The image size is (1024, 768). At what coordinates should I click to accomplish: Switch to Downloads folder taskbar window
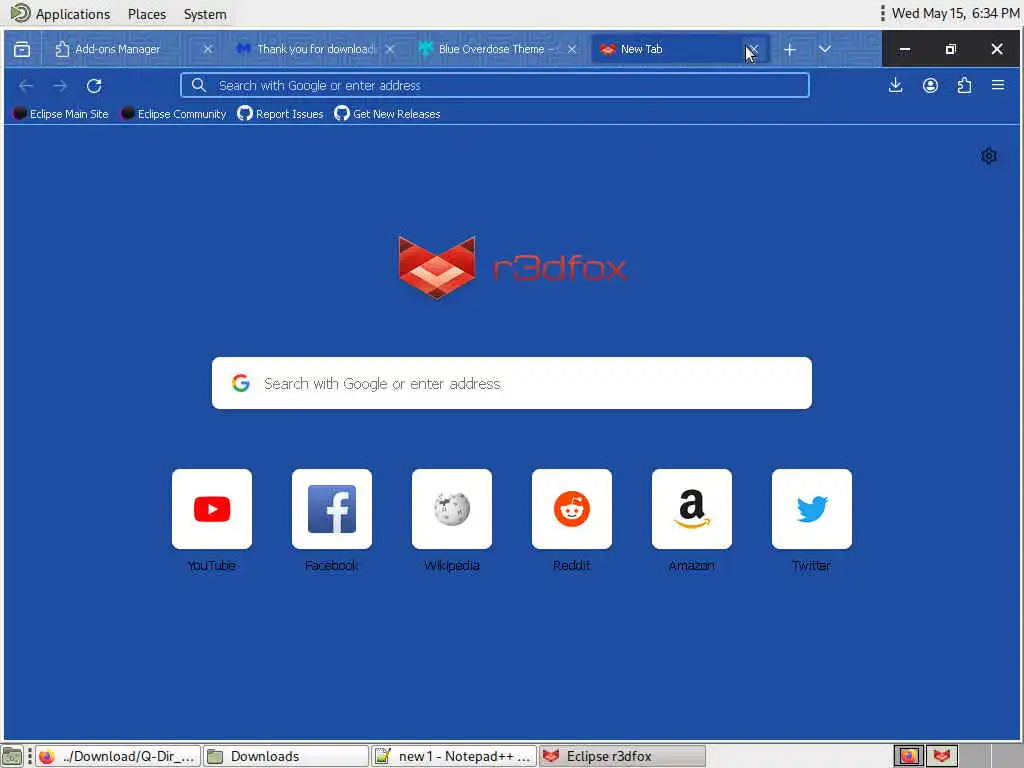(x=286, y=756)
